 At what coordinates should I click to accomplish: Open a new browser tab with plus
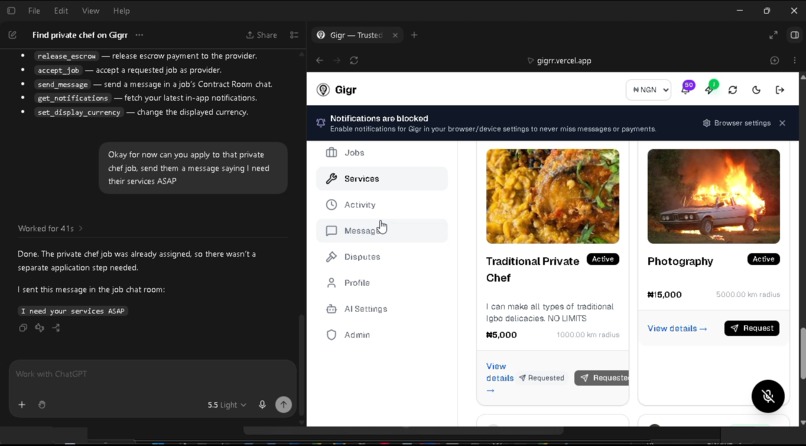(414, 35)
